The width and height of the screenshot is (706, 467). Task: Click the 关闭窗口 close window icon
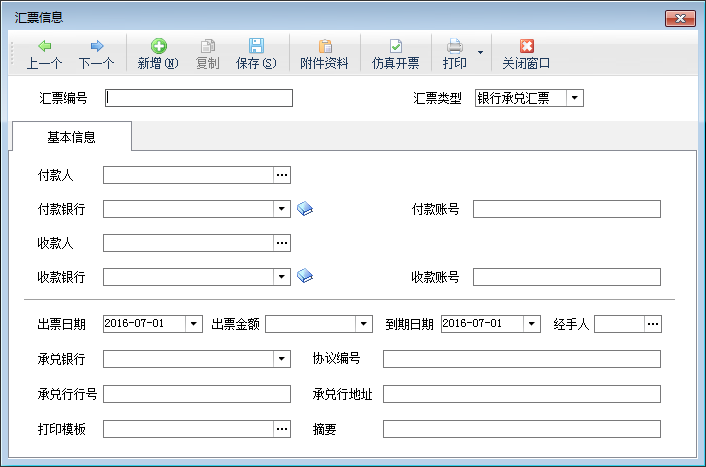526,46
